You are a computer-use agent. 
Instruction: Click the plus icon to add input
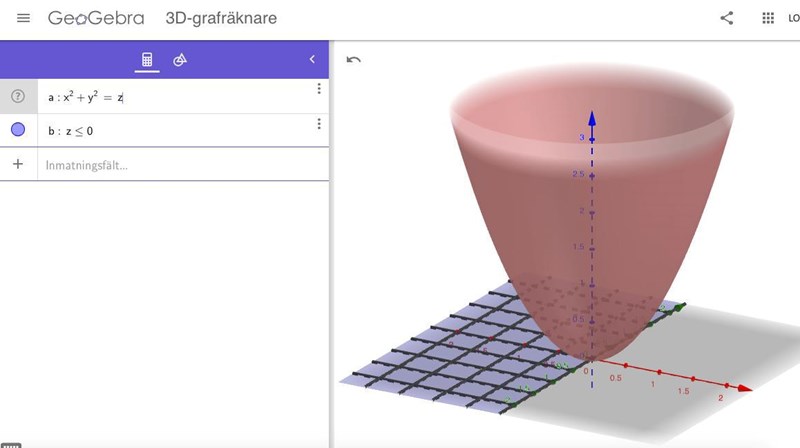pos(18,164)
